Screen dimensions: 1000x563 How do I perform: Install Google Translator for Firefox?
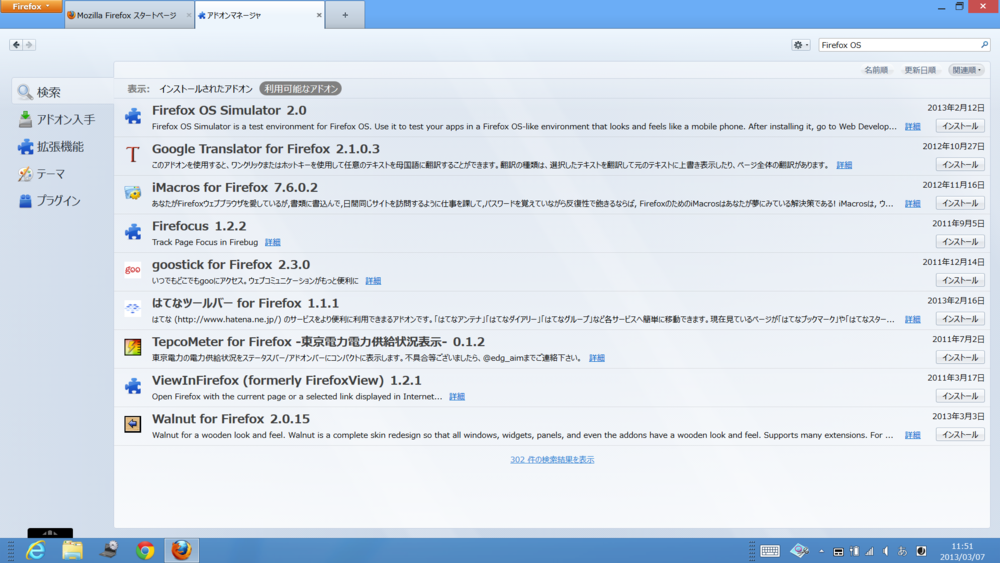(x=960, y=165)
